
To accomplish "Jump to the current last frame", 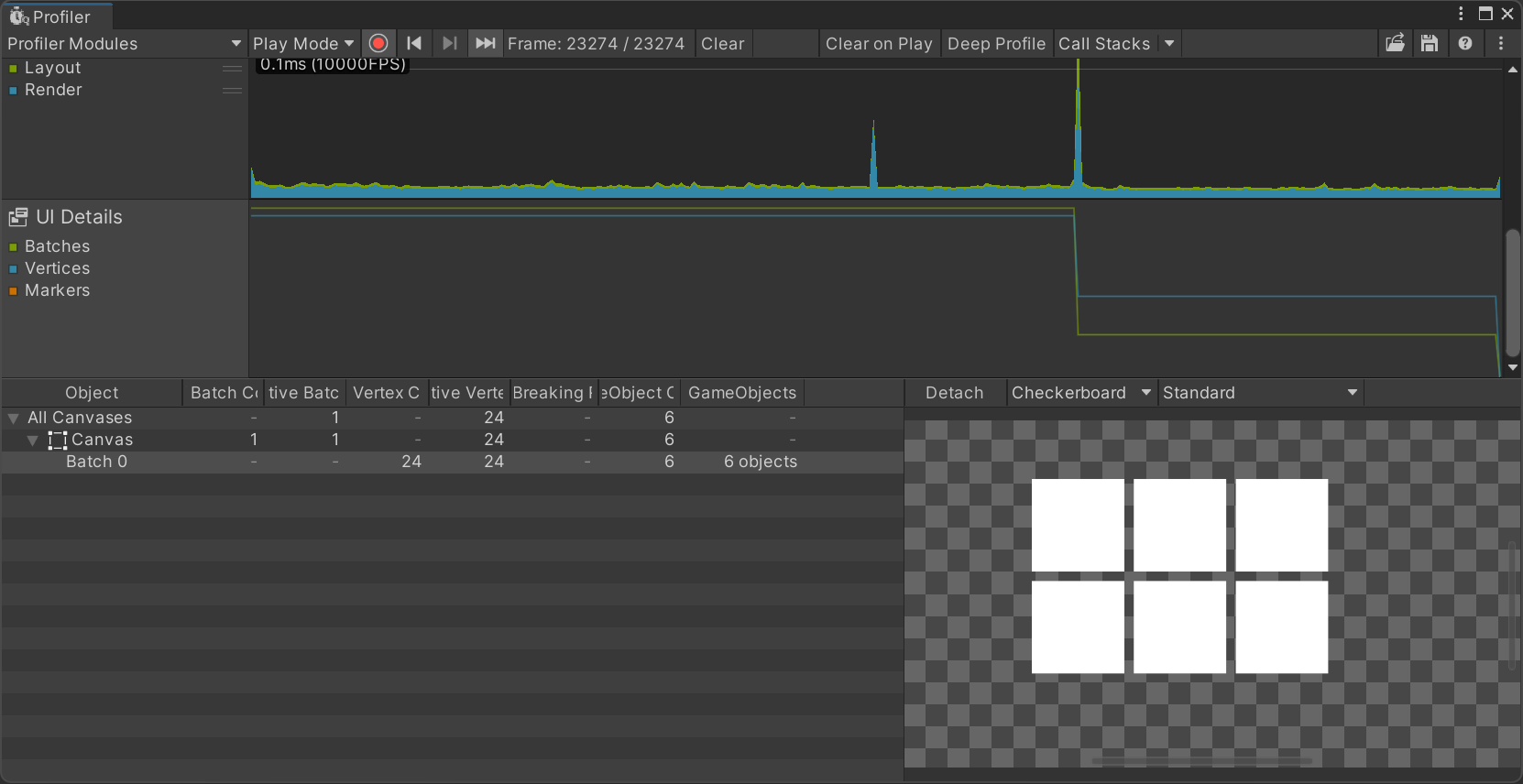I will pyautogui.click(x=486, y=43).
